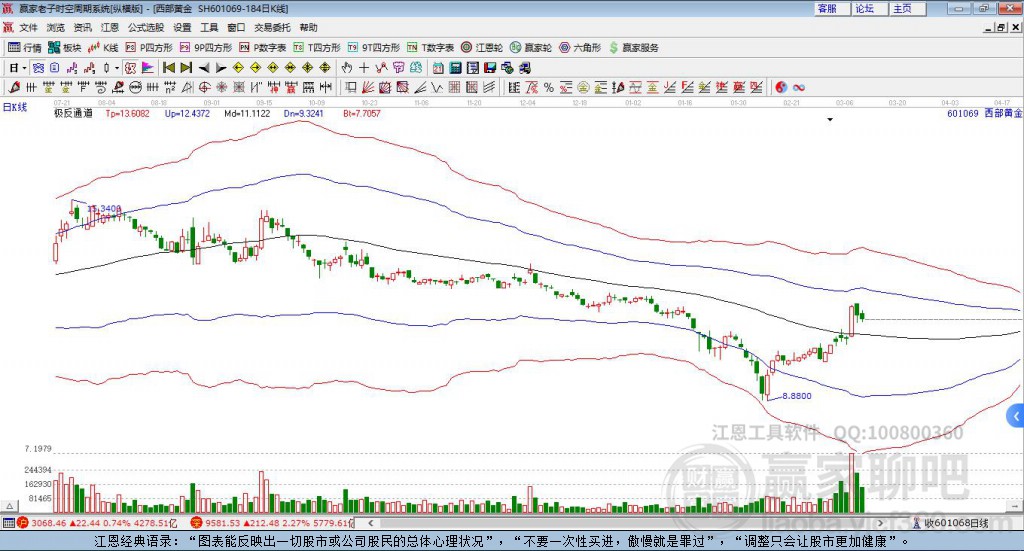Click the 日K线 label
Screen dimensions: 1024x551
15,108
